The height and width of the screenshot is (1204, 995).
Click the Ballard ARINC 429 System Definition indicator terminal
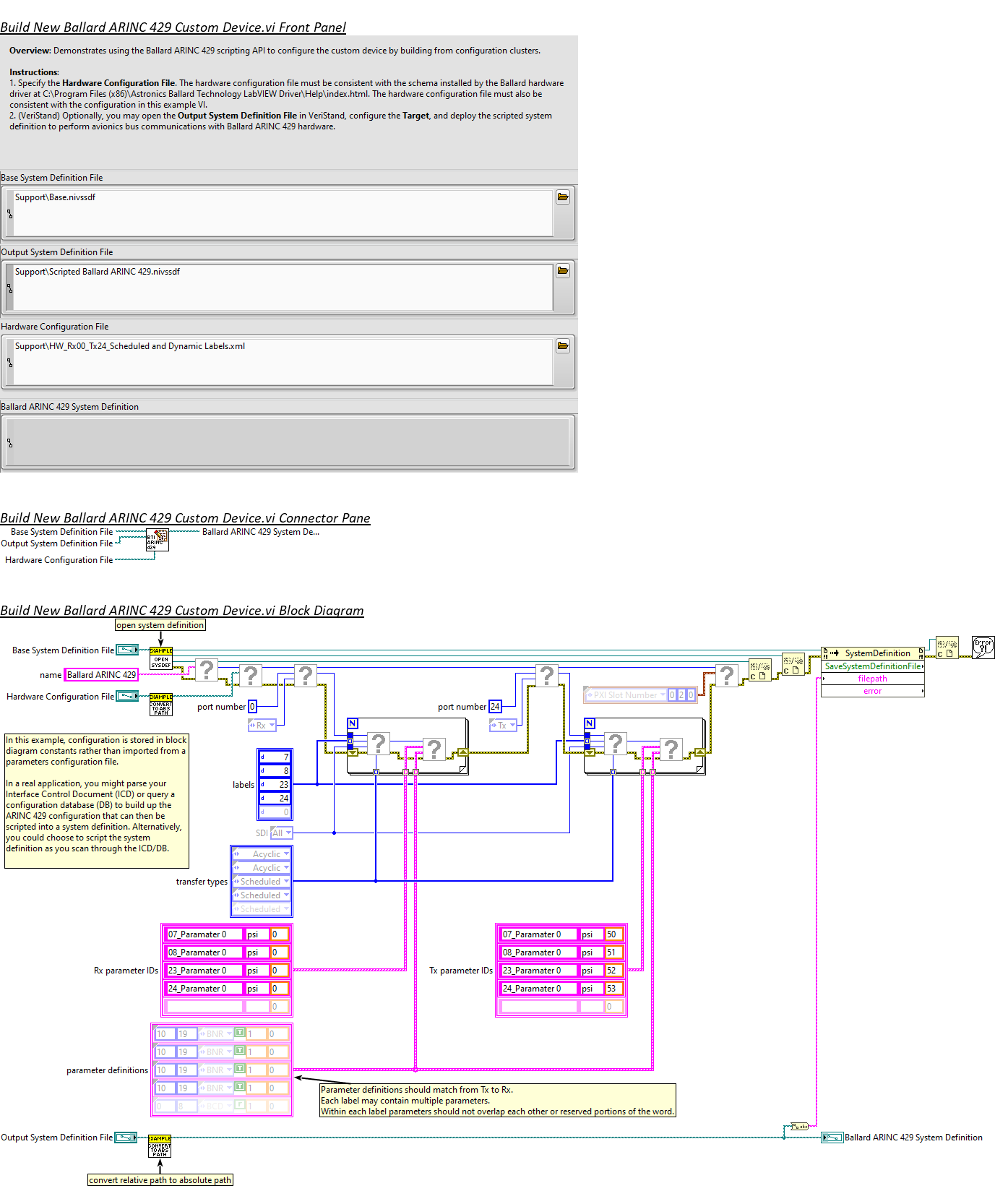(x=832, y=1138)
